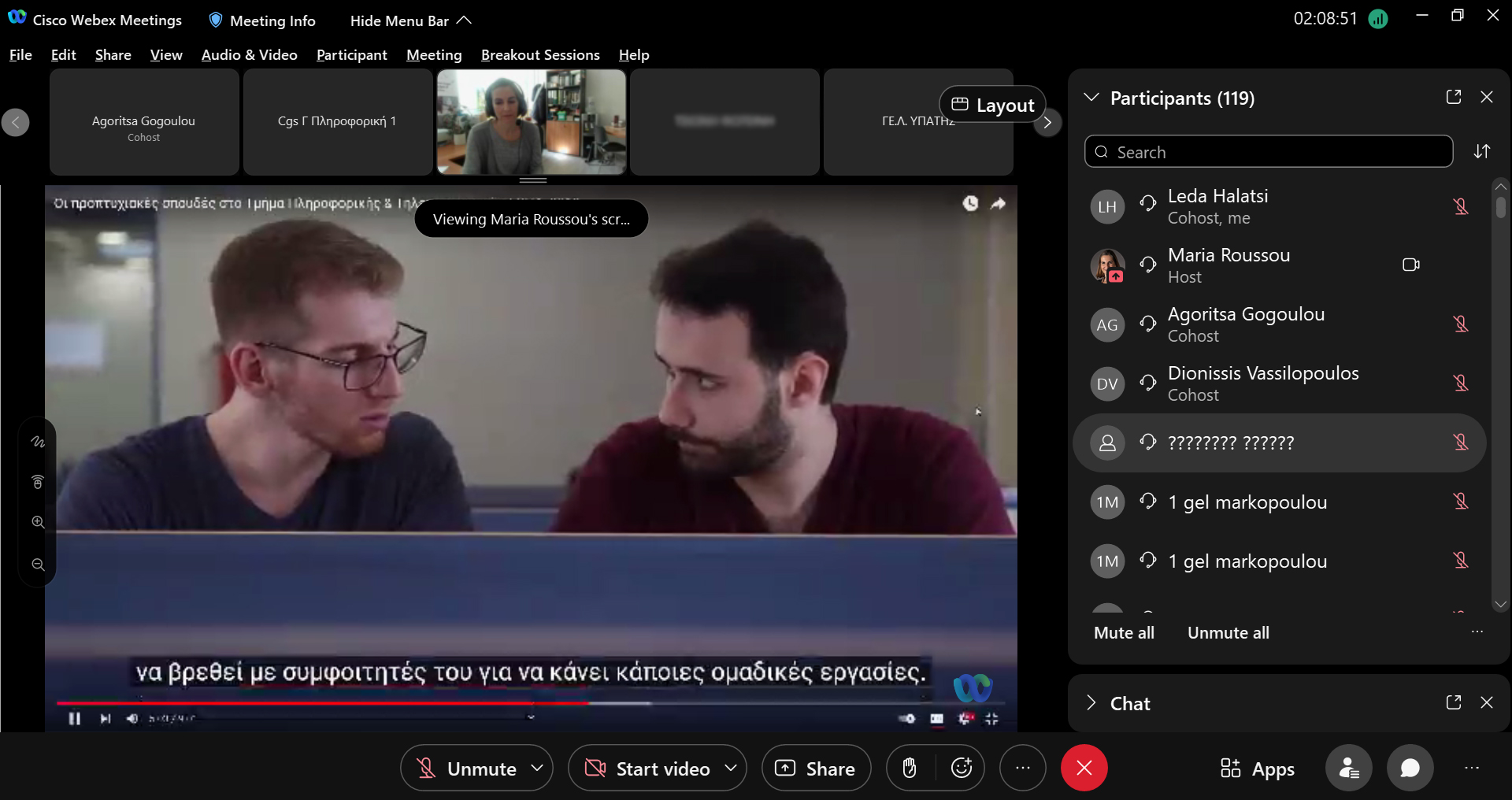Open panel options ellipsis at bottom right

point(1471,768)
